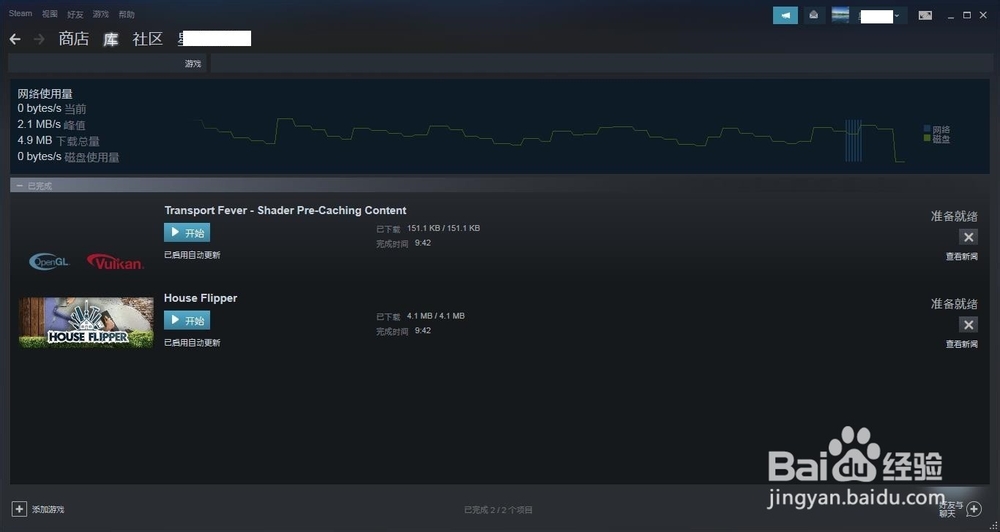Click the 好友与聊天 label
The width and height of the screenshot is (1000, 532).
(951, 509)
